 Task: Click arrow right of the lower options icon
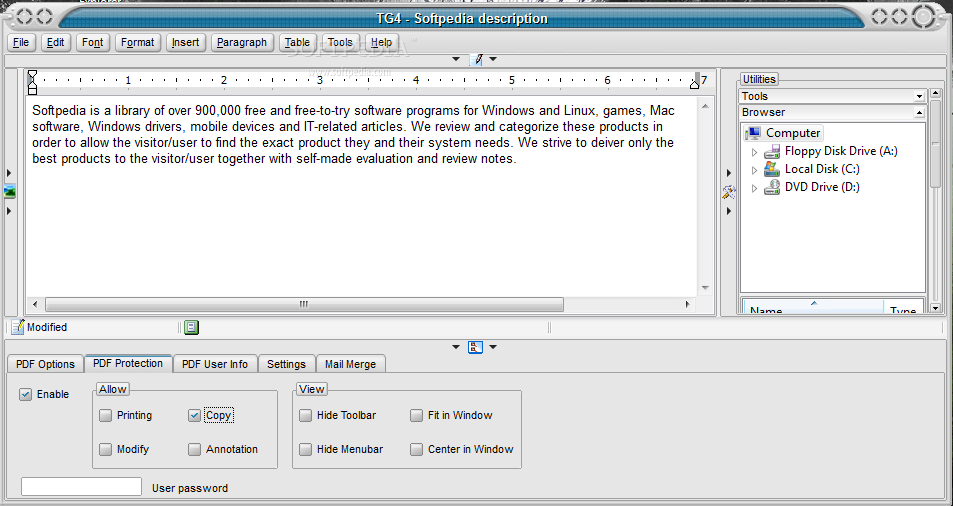pos(493,347)
